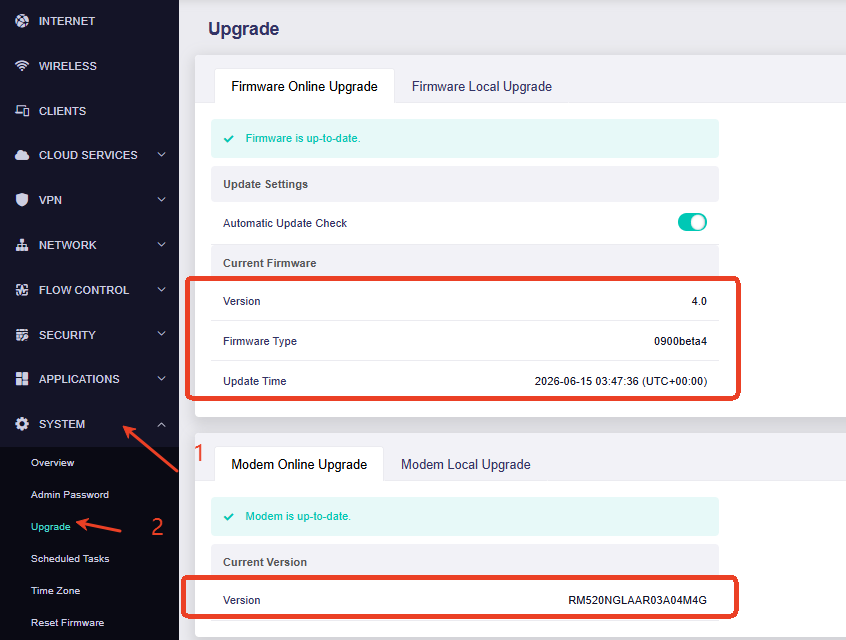Open the Reset Firmware page
846x640 pixels.
[67, 623]
